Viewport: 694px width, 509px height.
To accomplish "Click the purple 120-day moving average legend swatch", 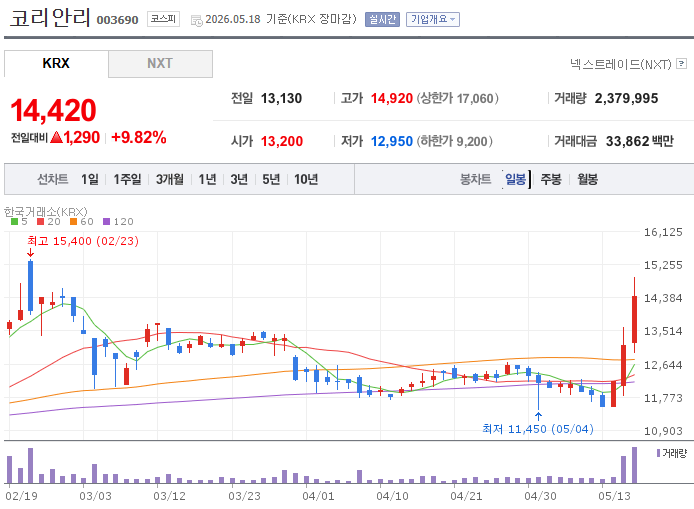I will [x=106, y=221].
